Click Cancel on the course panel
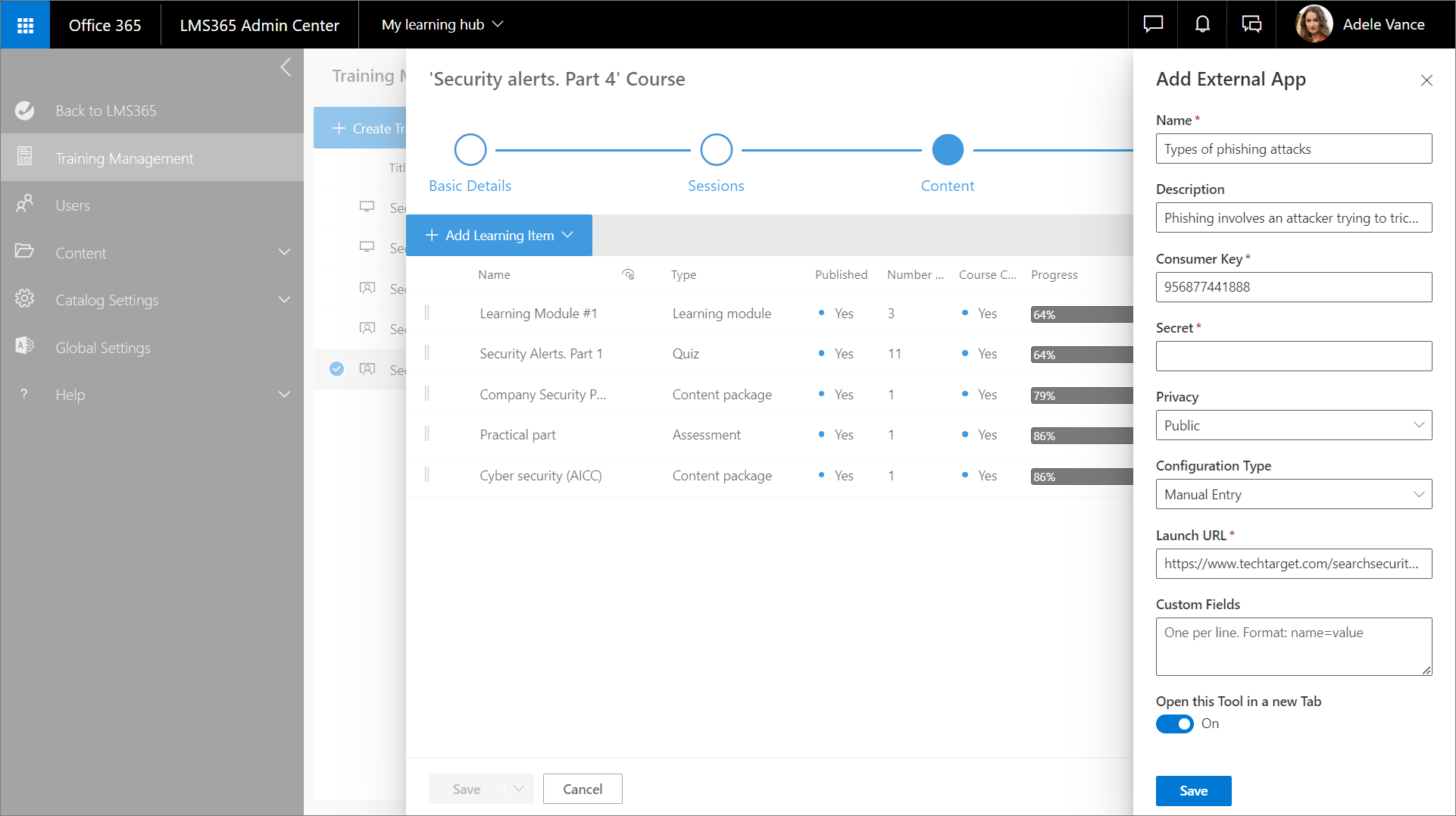The width and height of the screenshot is (1456, 816). point(582,789)
